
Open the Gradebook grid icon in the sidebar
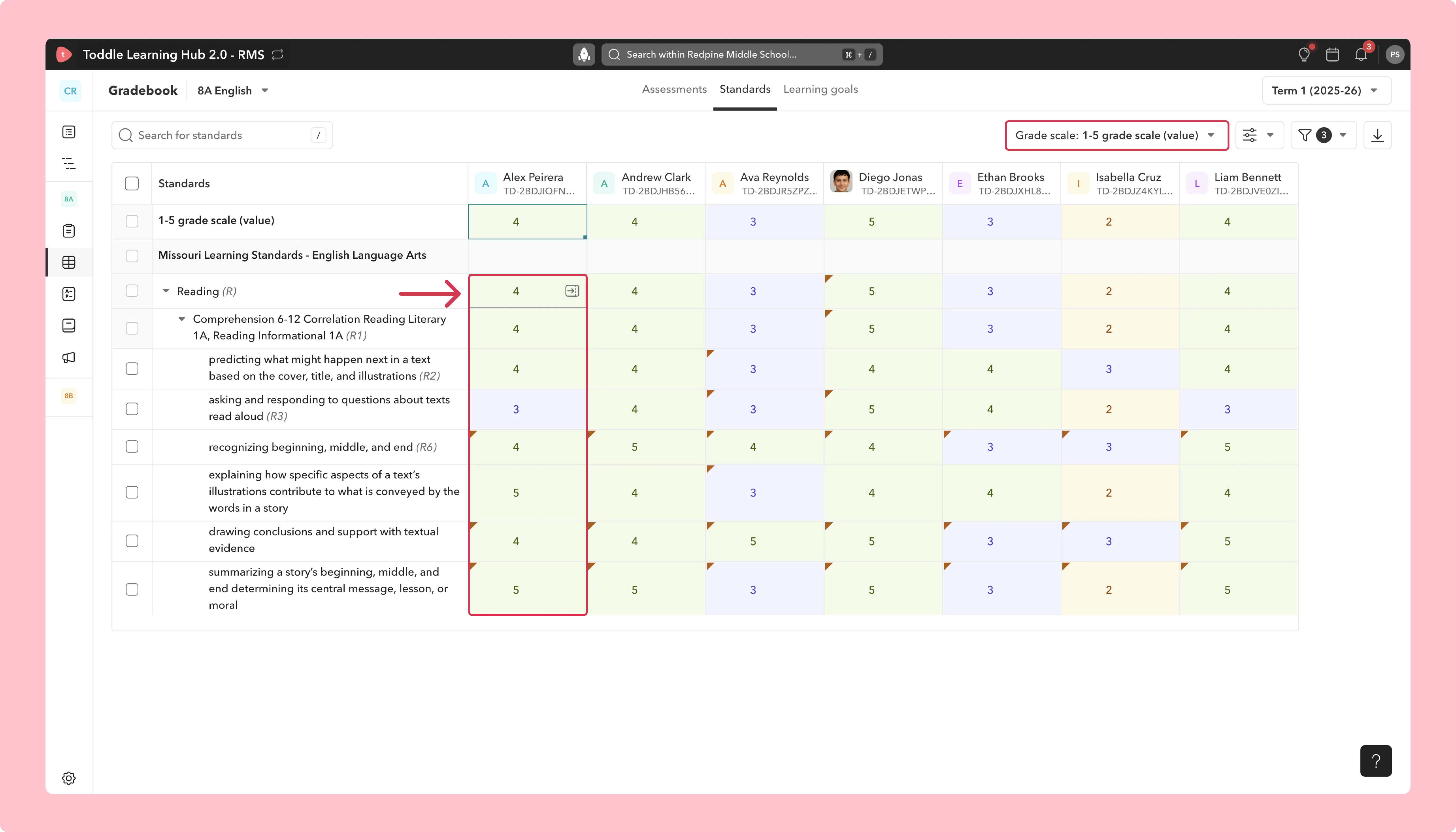point(68,262)
